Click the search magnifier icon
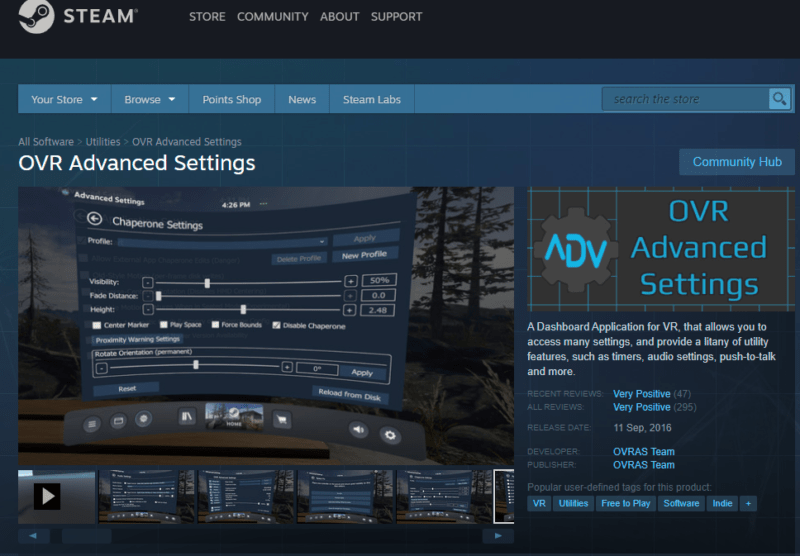 (779, 98)
